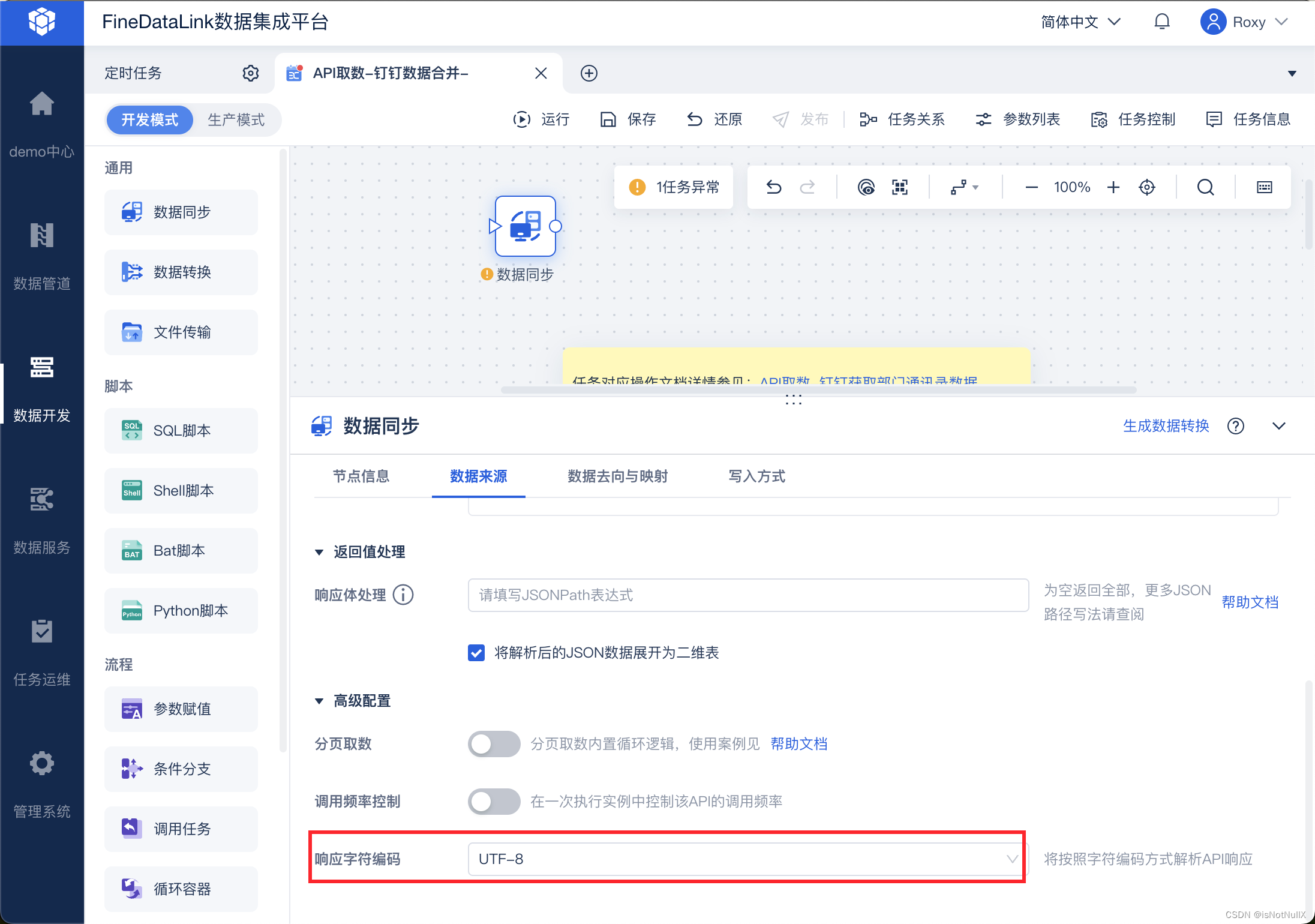Click the zoom-in plus icon
Viewport: 1315px width, 924px height.
(1113, 187)
